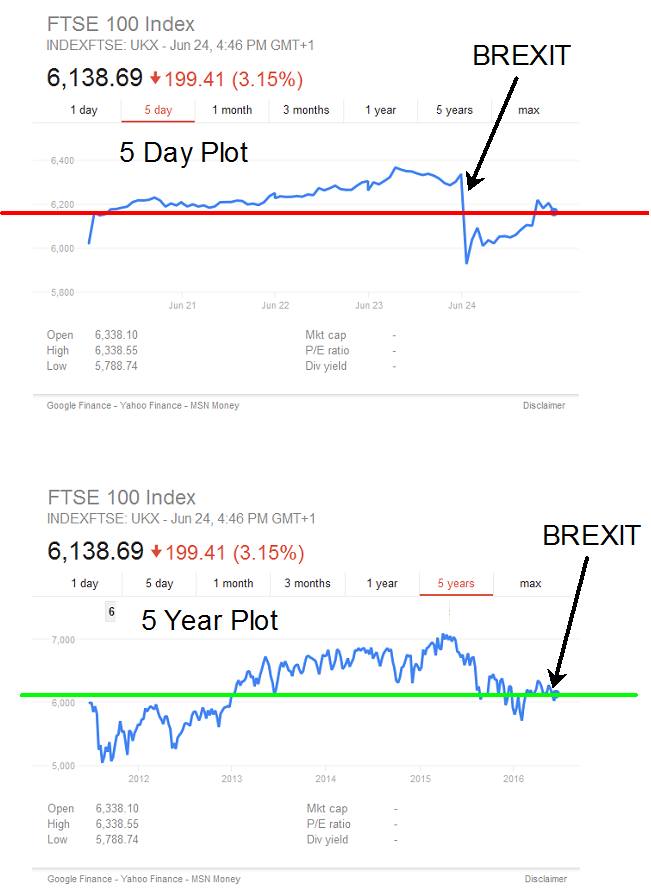Viewport: 651px width, 890px height.
Task: Switch upper chart to 1 month range
Action: (232, 110)
